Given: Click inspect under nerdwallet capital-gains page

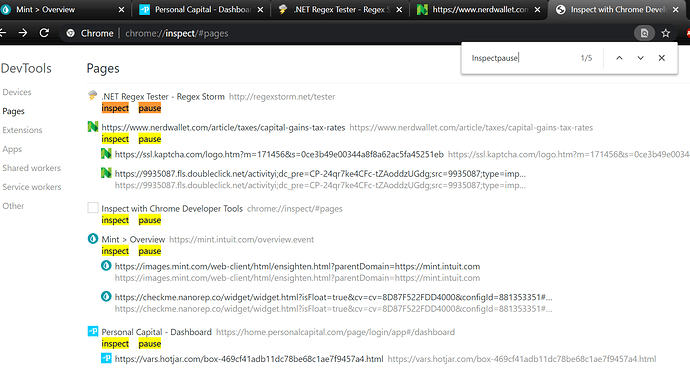Looking at the screenshot, I should click(x=115, y=139).
